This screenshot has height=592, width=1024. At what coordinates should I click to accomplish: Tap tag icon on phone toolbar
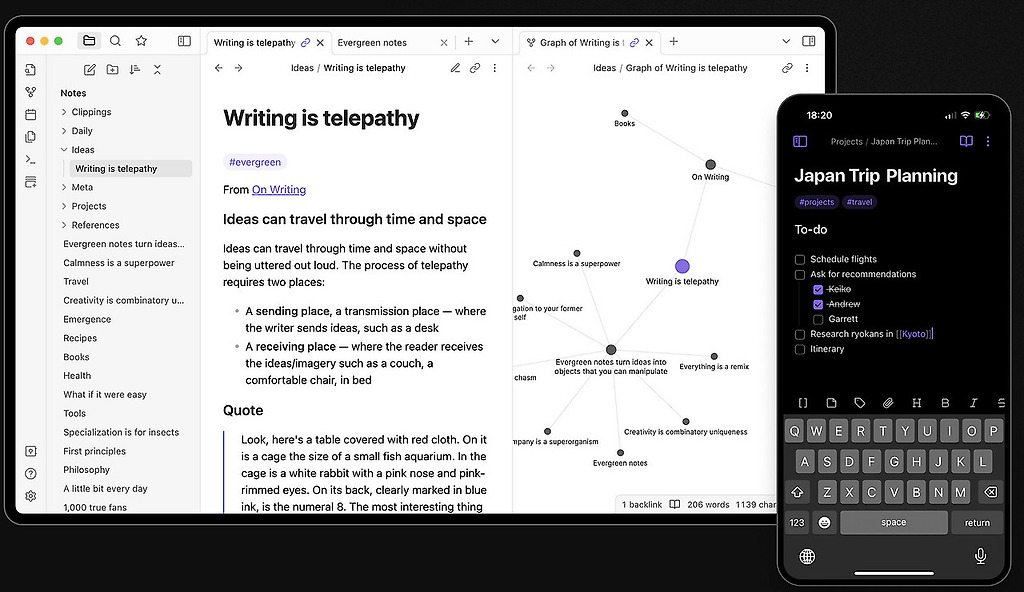[x=859, y=403]
